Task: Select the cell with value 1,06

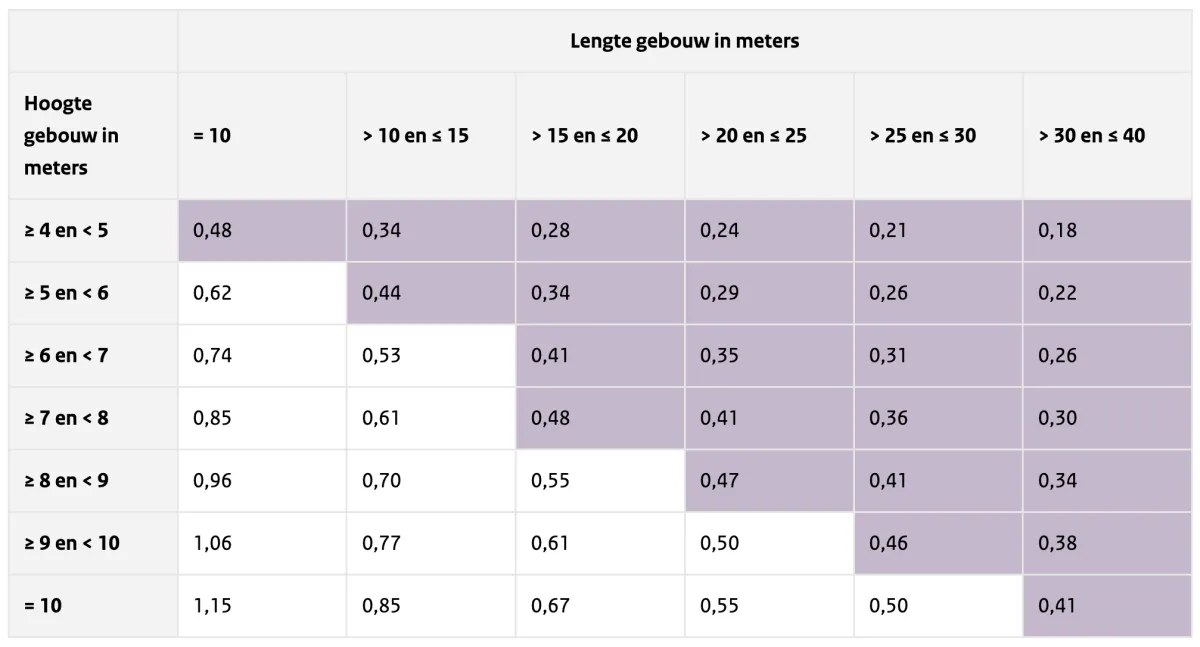Action: click(x=212, y=543)
